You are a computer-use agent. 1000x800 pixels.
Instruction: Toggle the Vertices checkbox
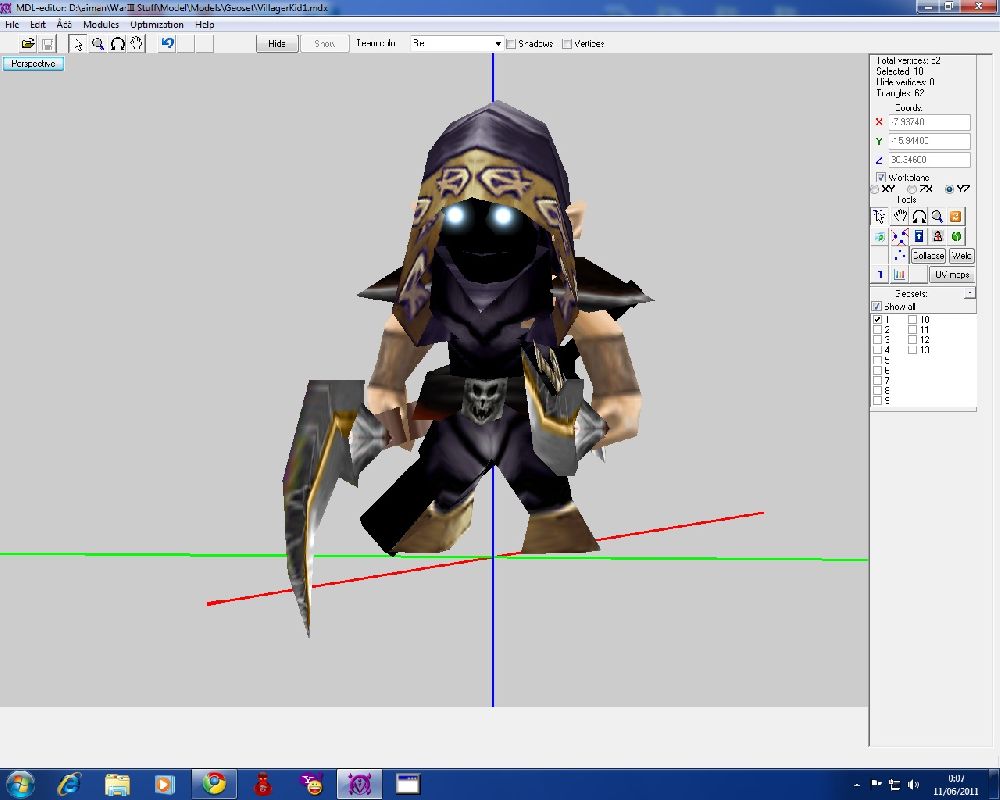click(567, 44)
